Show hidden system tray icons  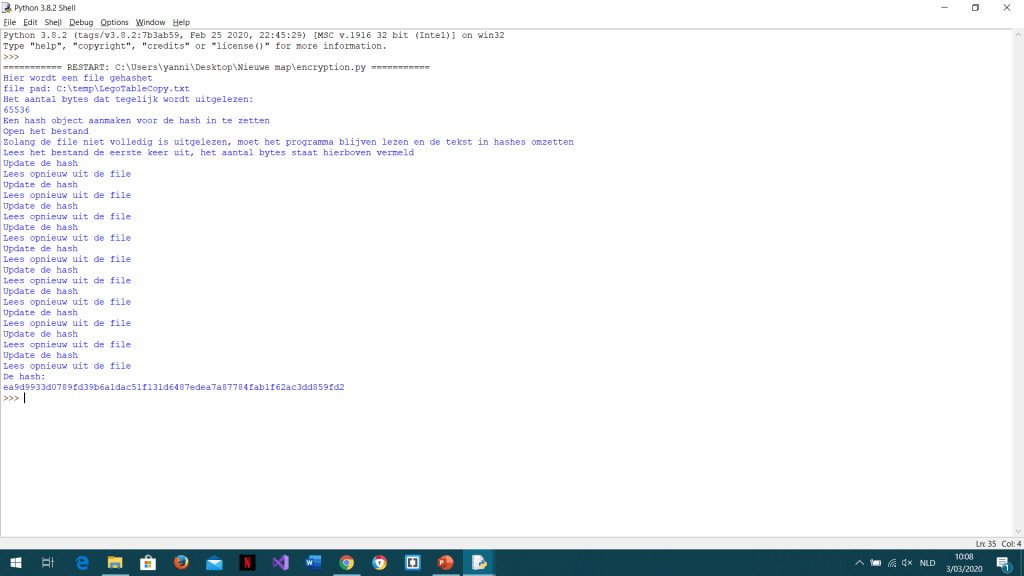pos(859,563)
